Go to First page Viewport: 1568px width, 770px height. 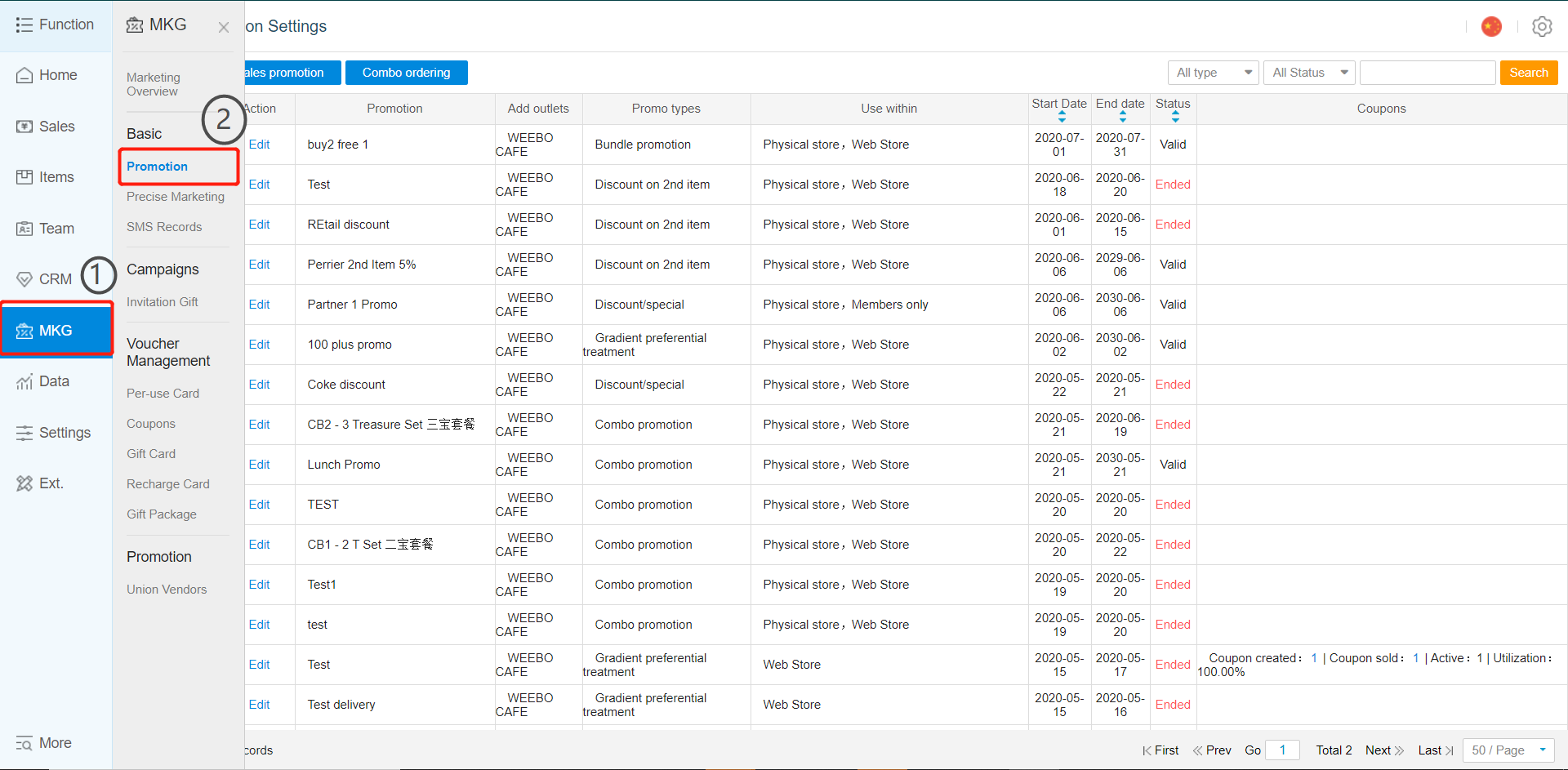1160,750
